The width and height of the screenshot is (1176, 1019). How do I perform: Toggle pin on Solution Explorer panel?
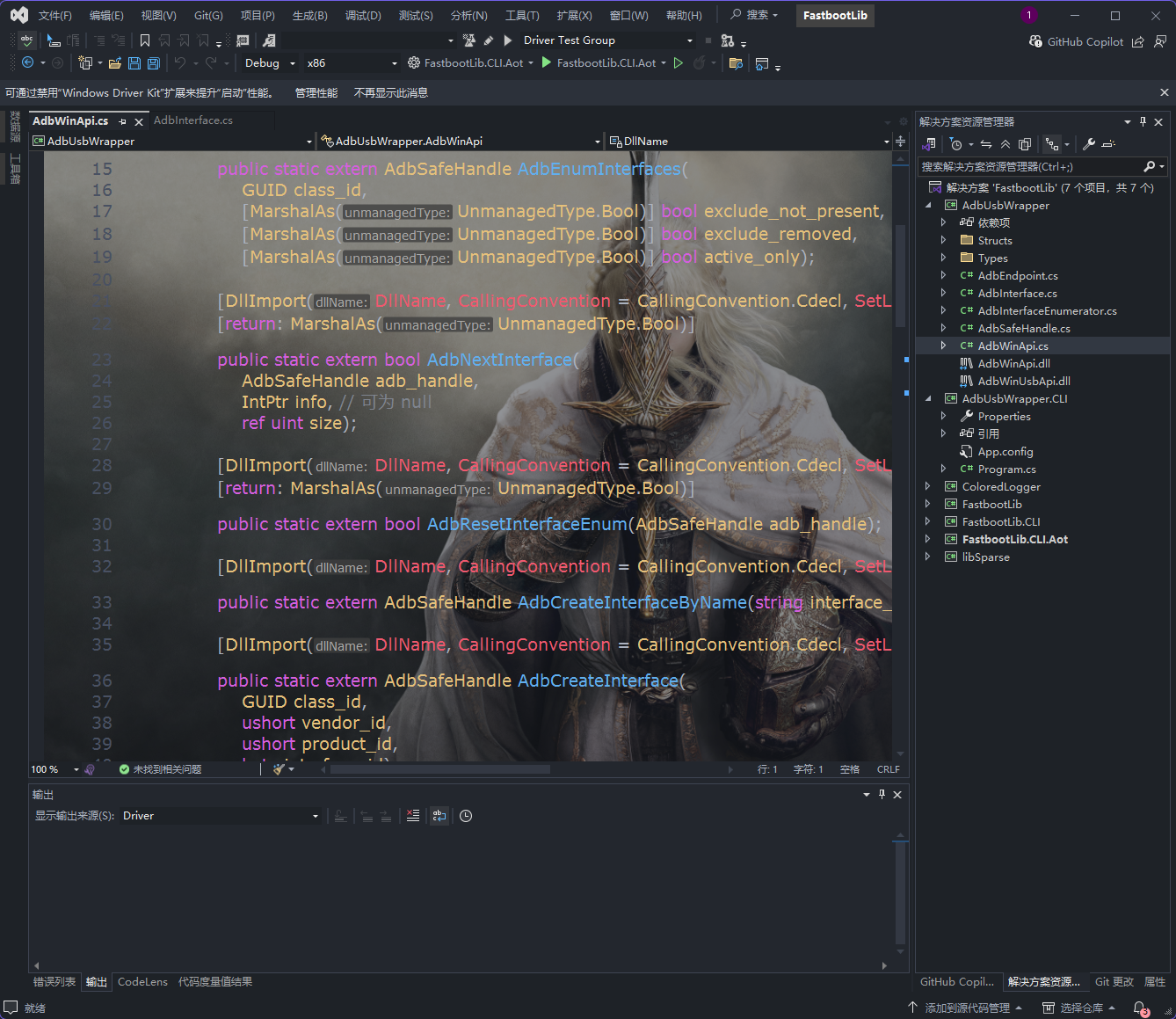tap(1143, 121)
